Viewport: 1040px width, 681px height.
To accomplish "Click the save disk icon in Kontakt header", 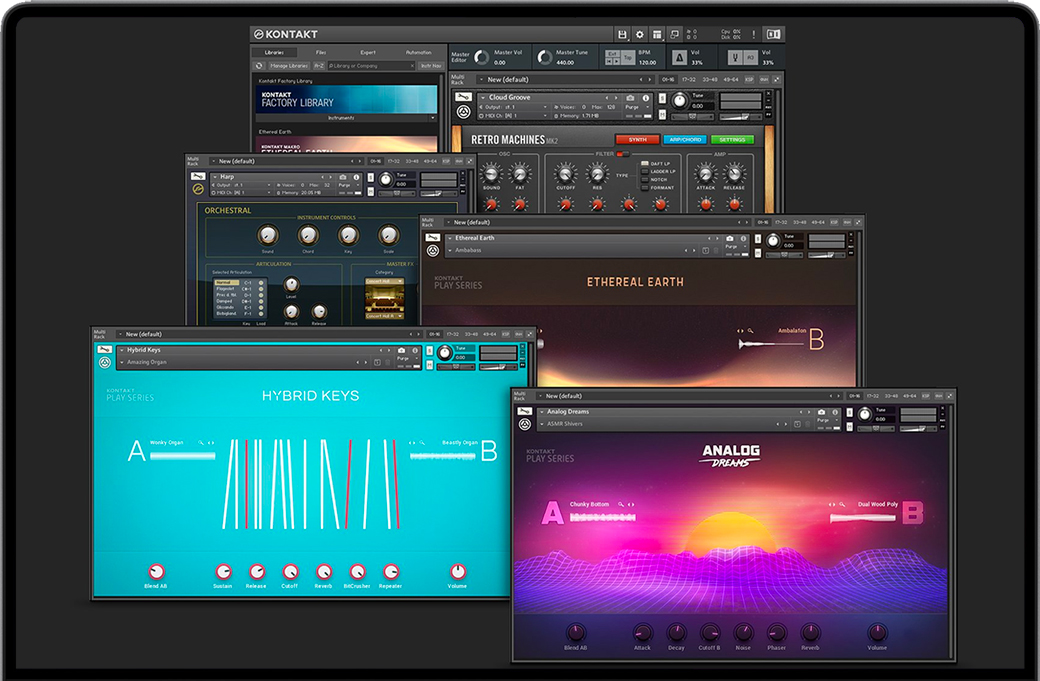I will click(622, 35).
